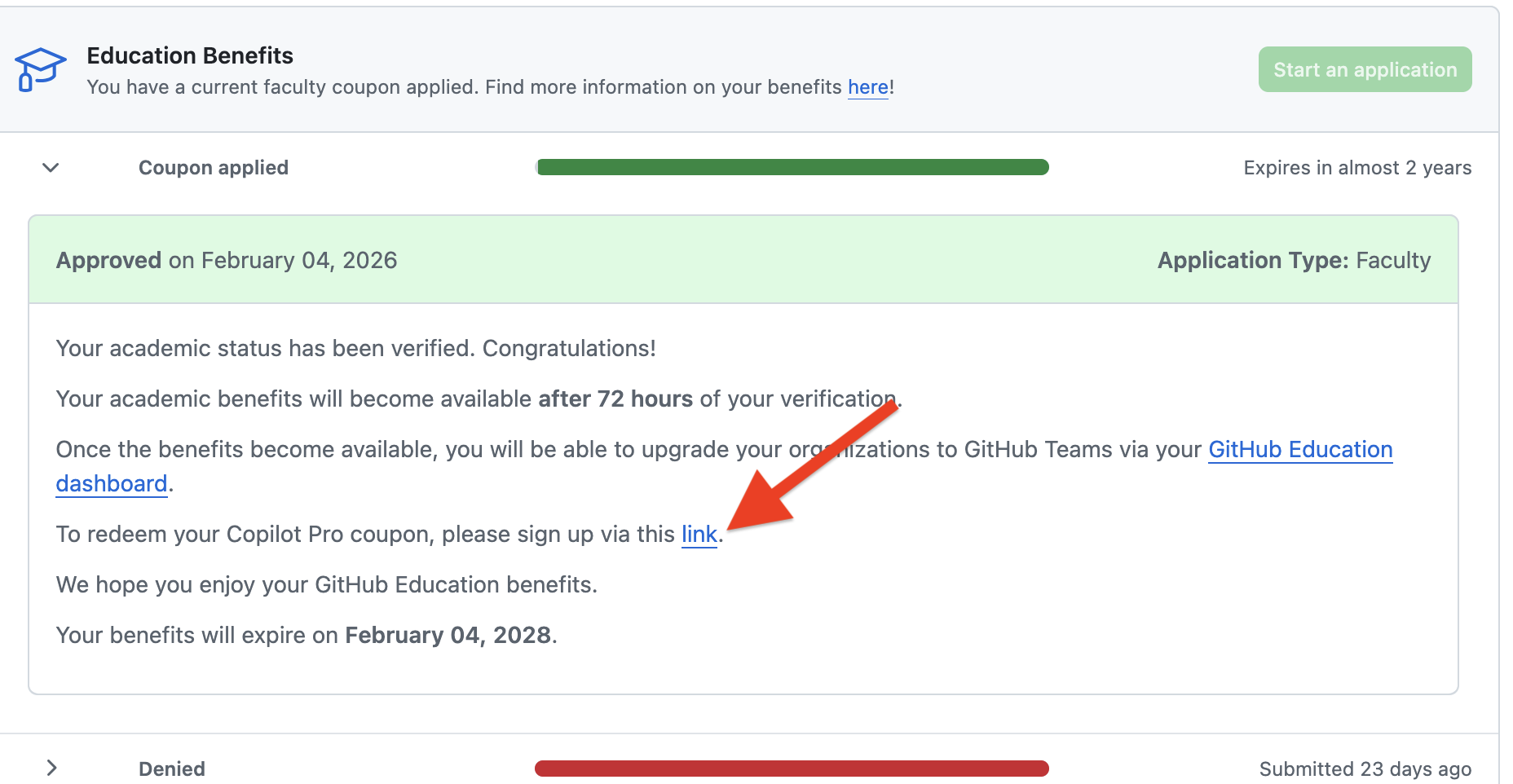1513x784 pixels.
Task: Select the Coupon applied row label
Action: [x=214, y=167]
